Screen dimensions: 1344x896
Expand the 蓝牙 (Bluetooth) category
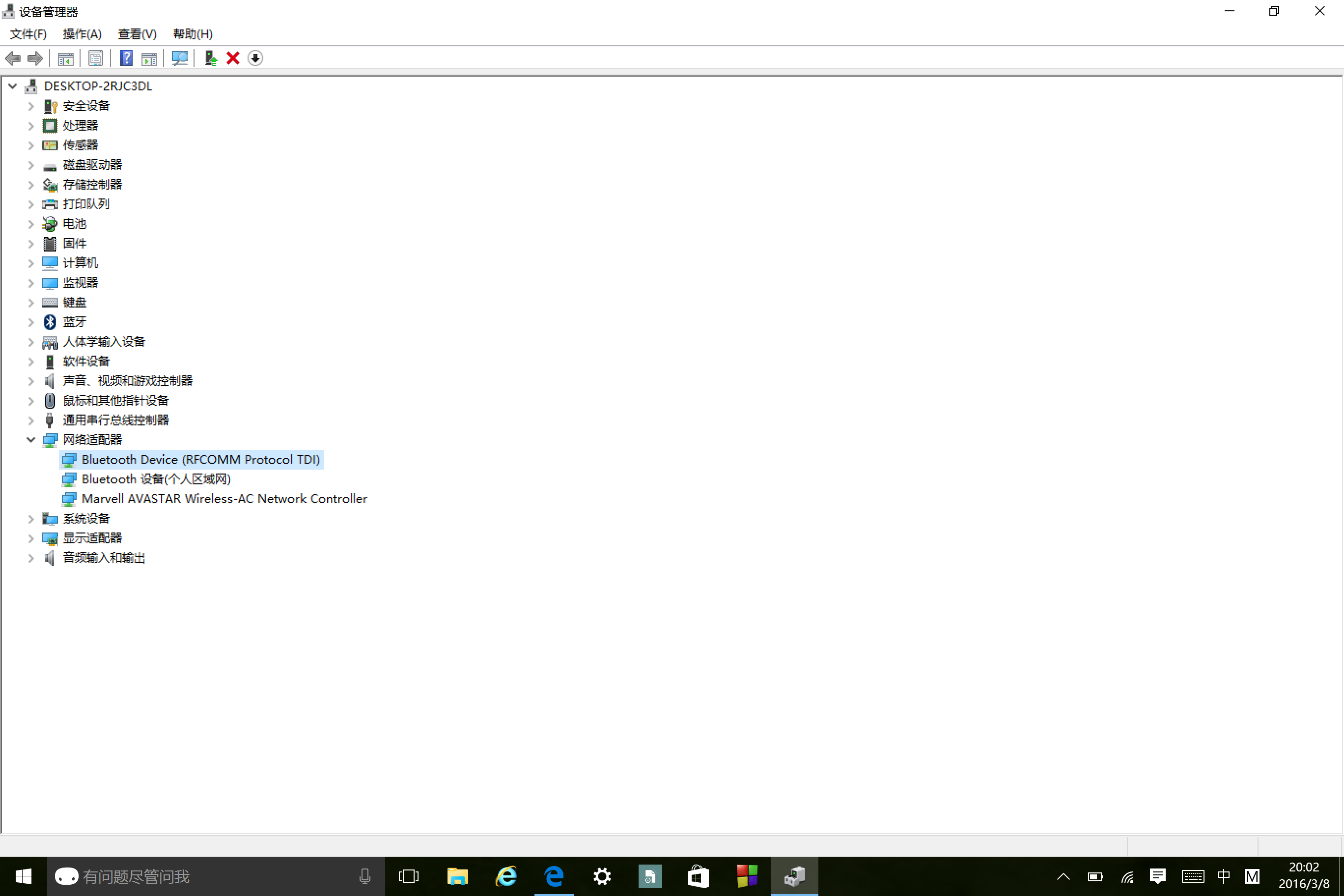click(x=31, y=322)
